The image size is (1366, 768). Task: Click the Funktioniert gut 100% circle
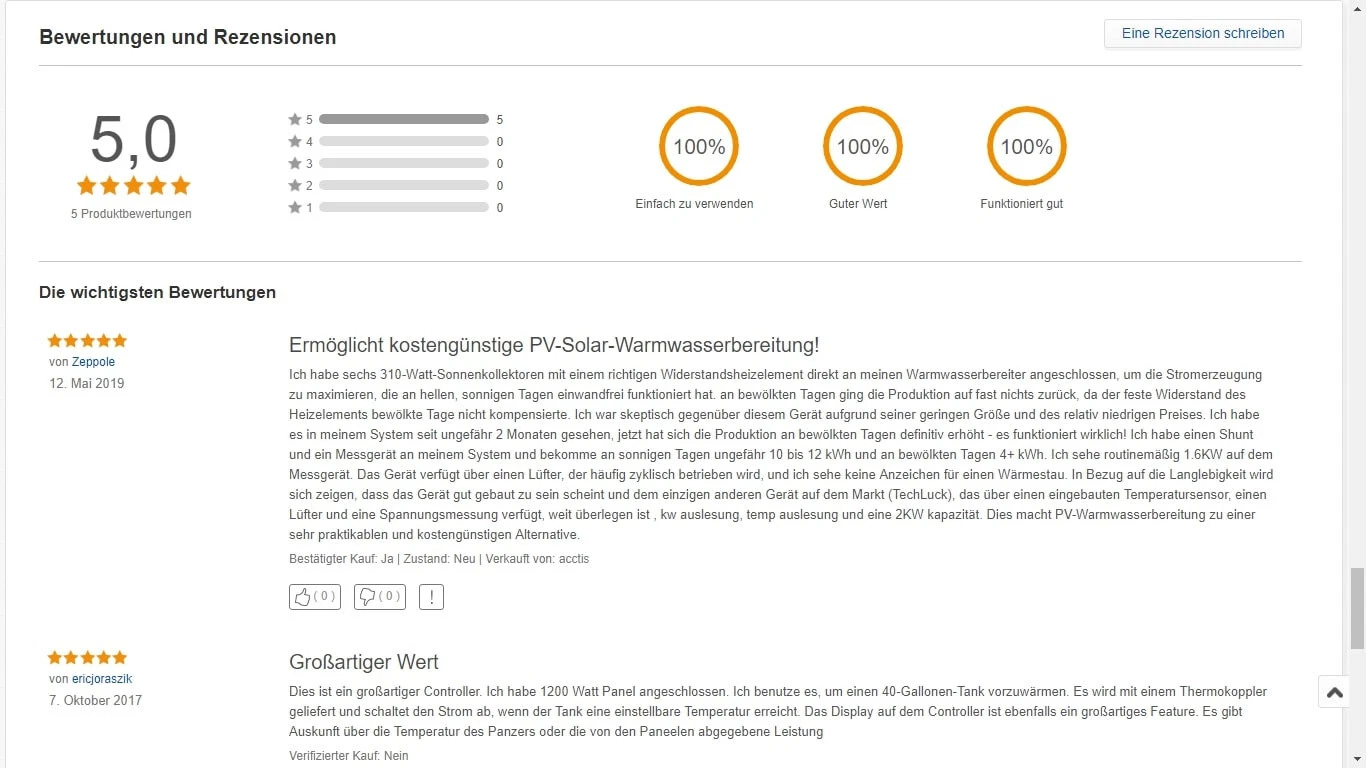[1026, 147]
